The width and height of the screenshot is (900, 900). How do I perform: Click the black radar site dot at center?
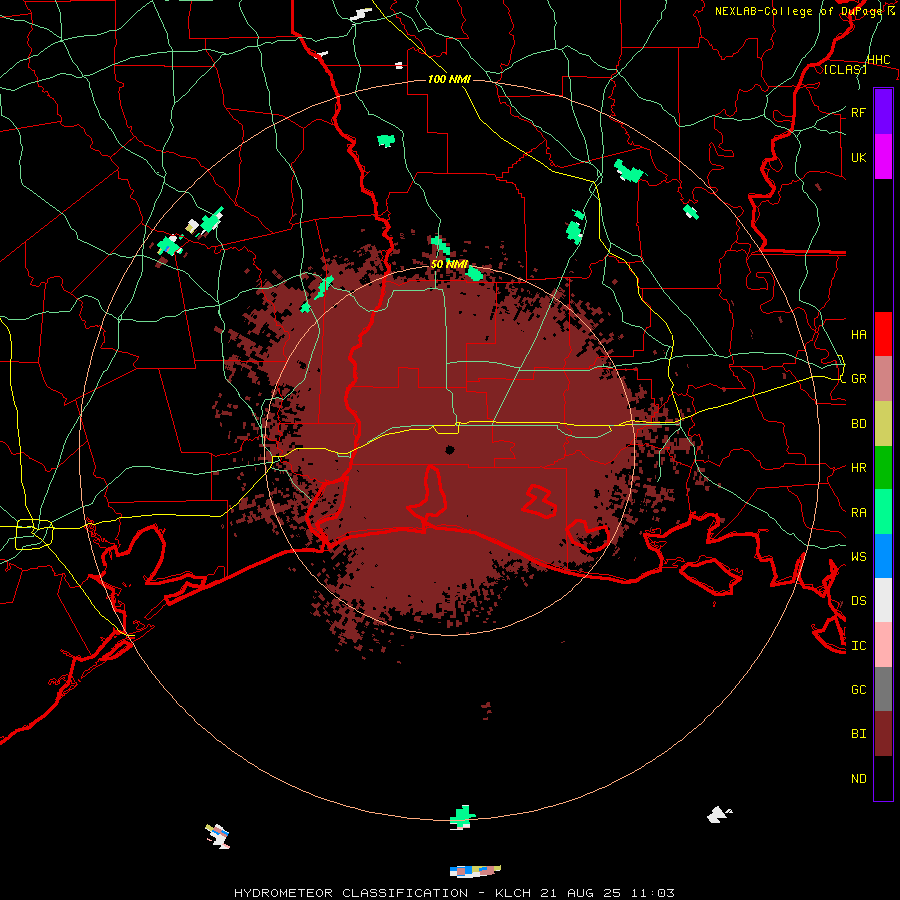pyautogui.click(x=449, y=449)
